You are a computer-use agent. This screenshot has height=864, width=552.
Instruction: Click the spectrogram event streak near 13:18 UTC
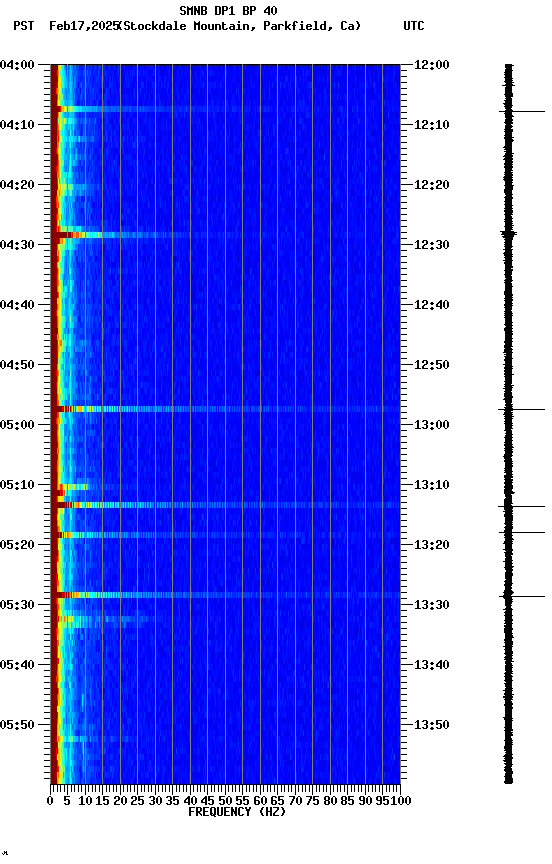[x=225, y=535]
